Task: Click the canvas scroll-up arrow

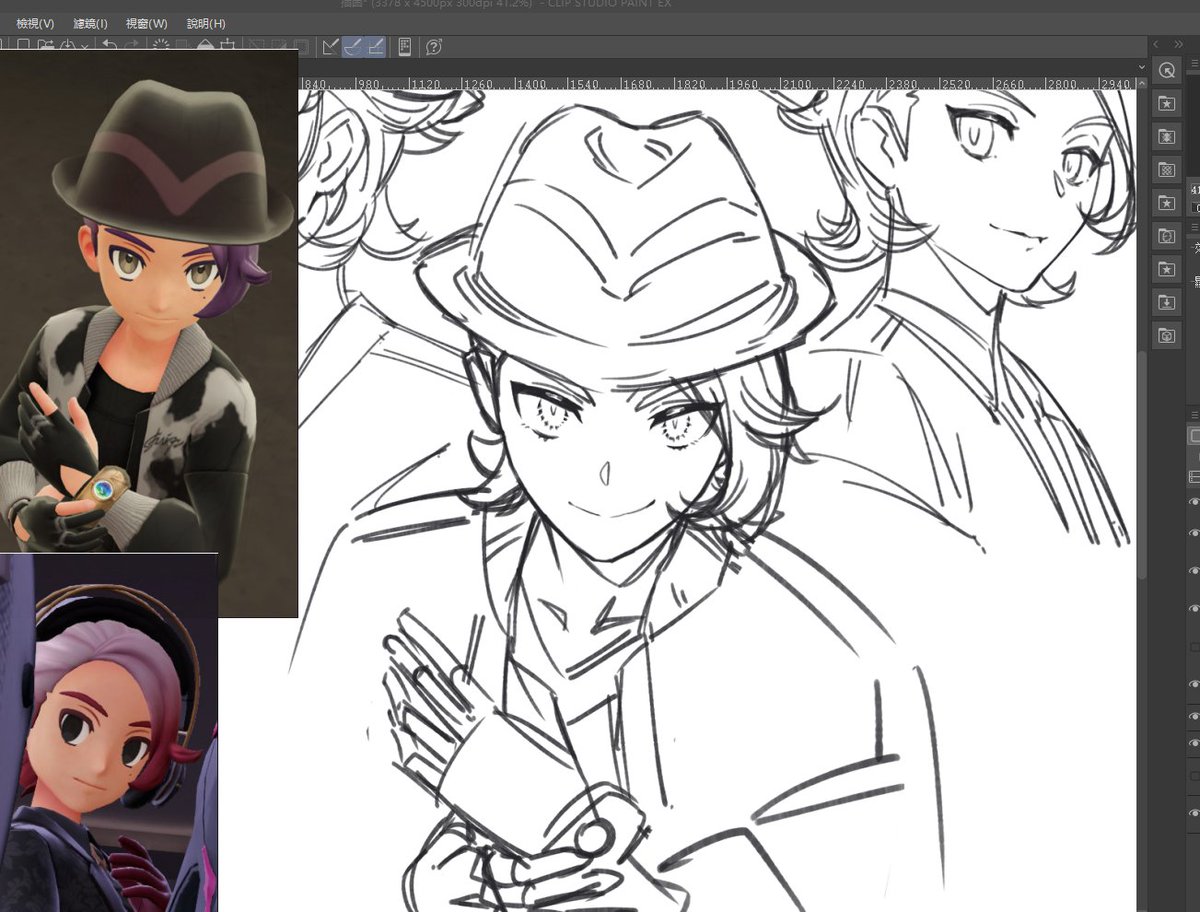Action: tap(1143, 83)
